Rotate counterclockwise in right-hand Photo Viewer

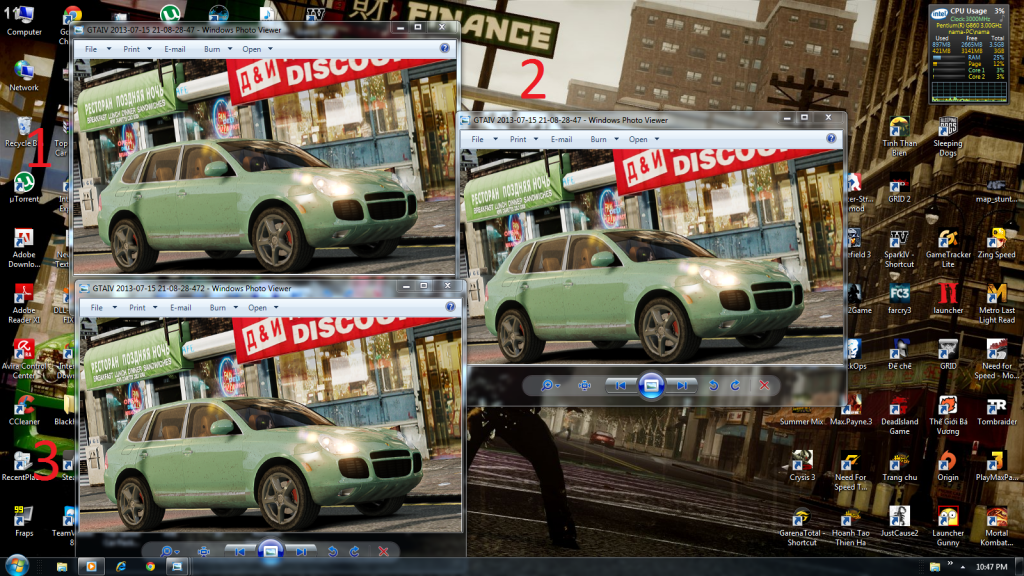pyautogui.click(x=713, y=385)
